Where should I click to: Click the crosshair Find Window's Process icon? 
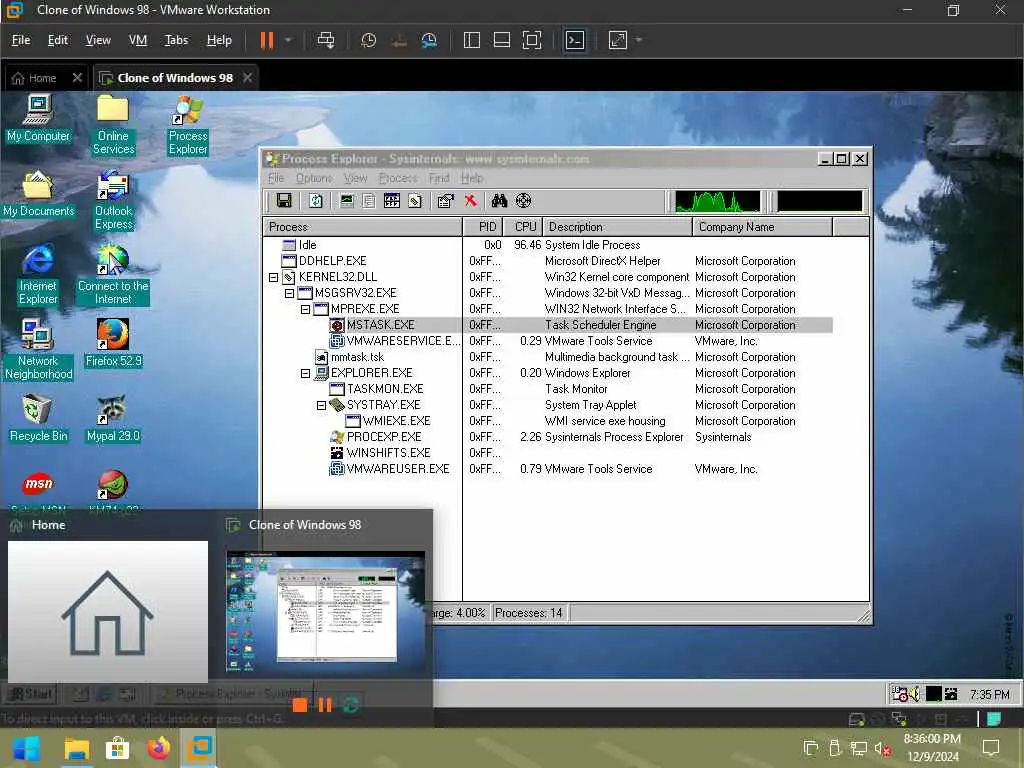[x=524, y=200]
